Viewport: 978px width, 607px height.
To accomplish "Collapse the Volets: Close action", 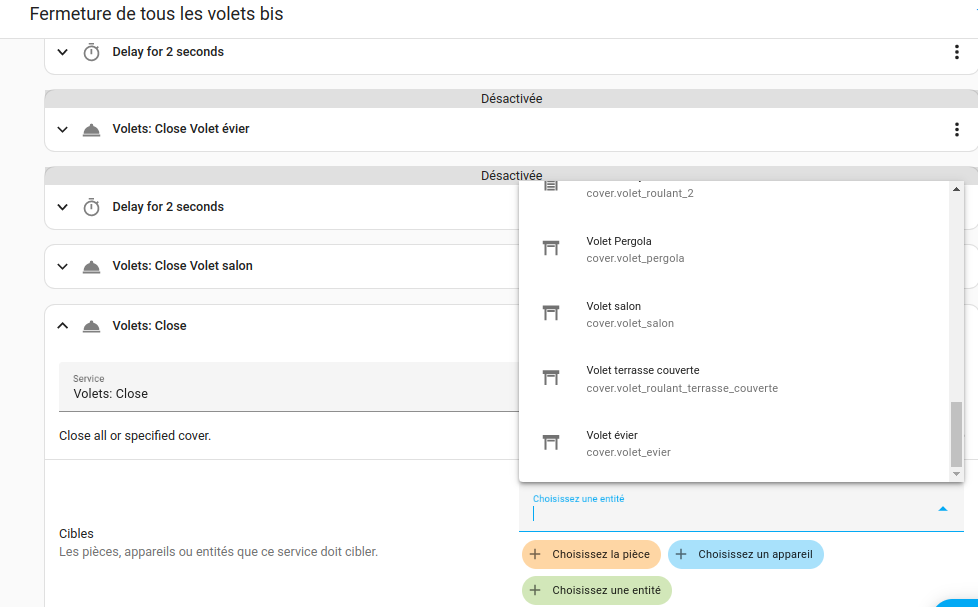I will click(63, 326).
